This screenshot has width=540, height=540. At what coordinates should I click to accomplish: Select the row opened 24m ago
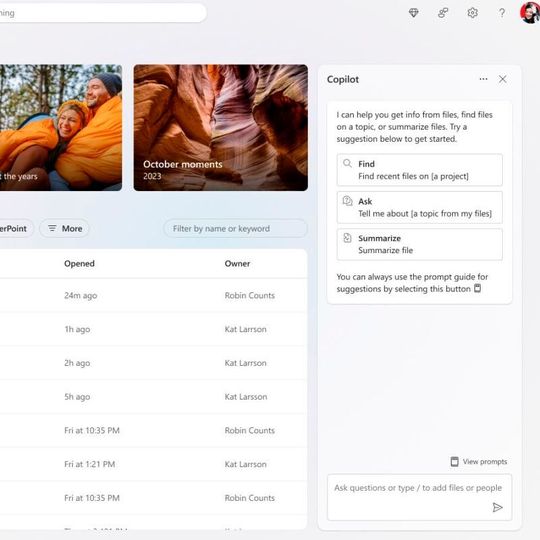pyautogui.click(x=153, y=295)
